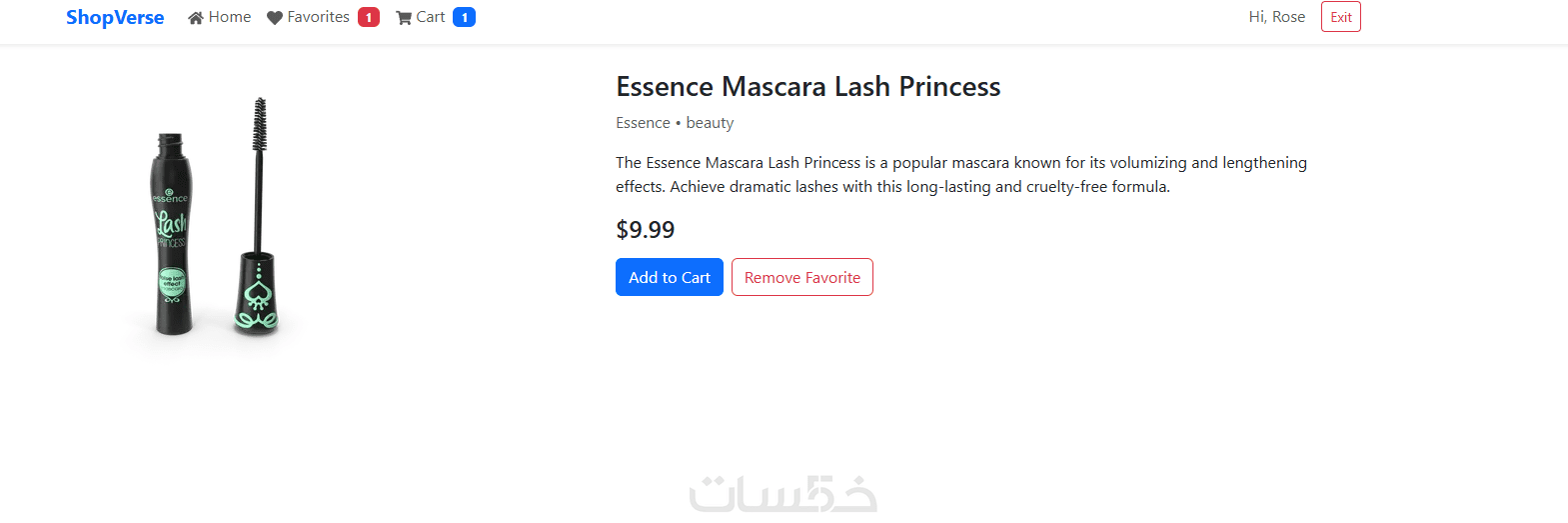Click the red Favorites count badge
Image resolution: width=1568 pixels, height=523 pixels.
click(369, 17)
